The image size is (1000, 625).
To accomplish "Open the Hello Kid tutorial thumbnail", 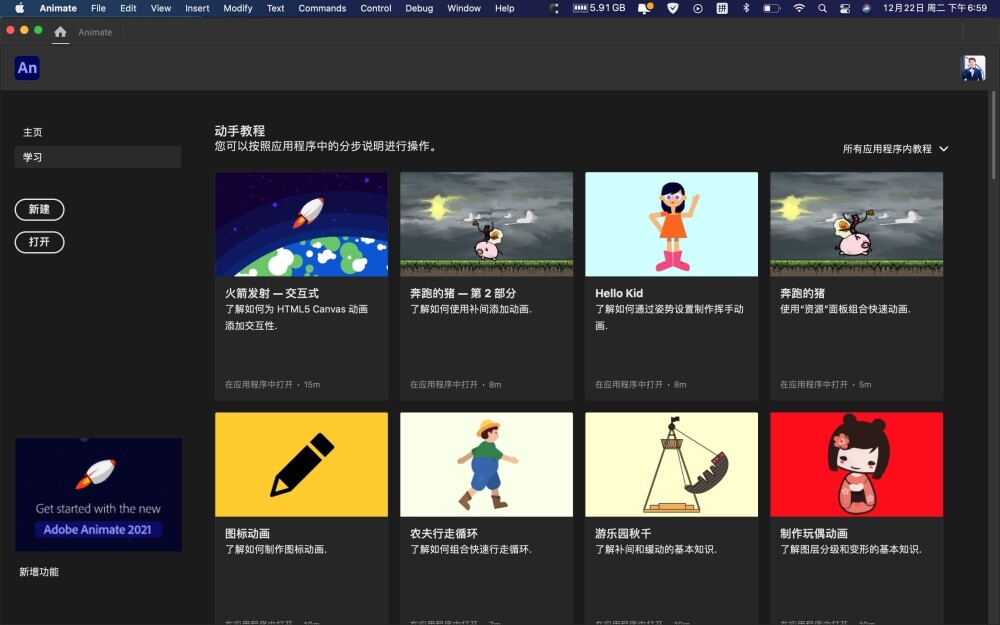I will (671, 224).
